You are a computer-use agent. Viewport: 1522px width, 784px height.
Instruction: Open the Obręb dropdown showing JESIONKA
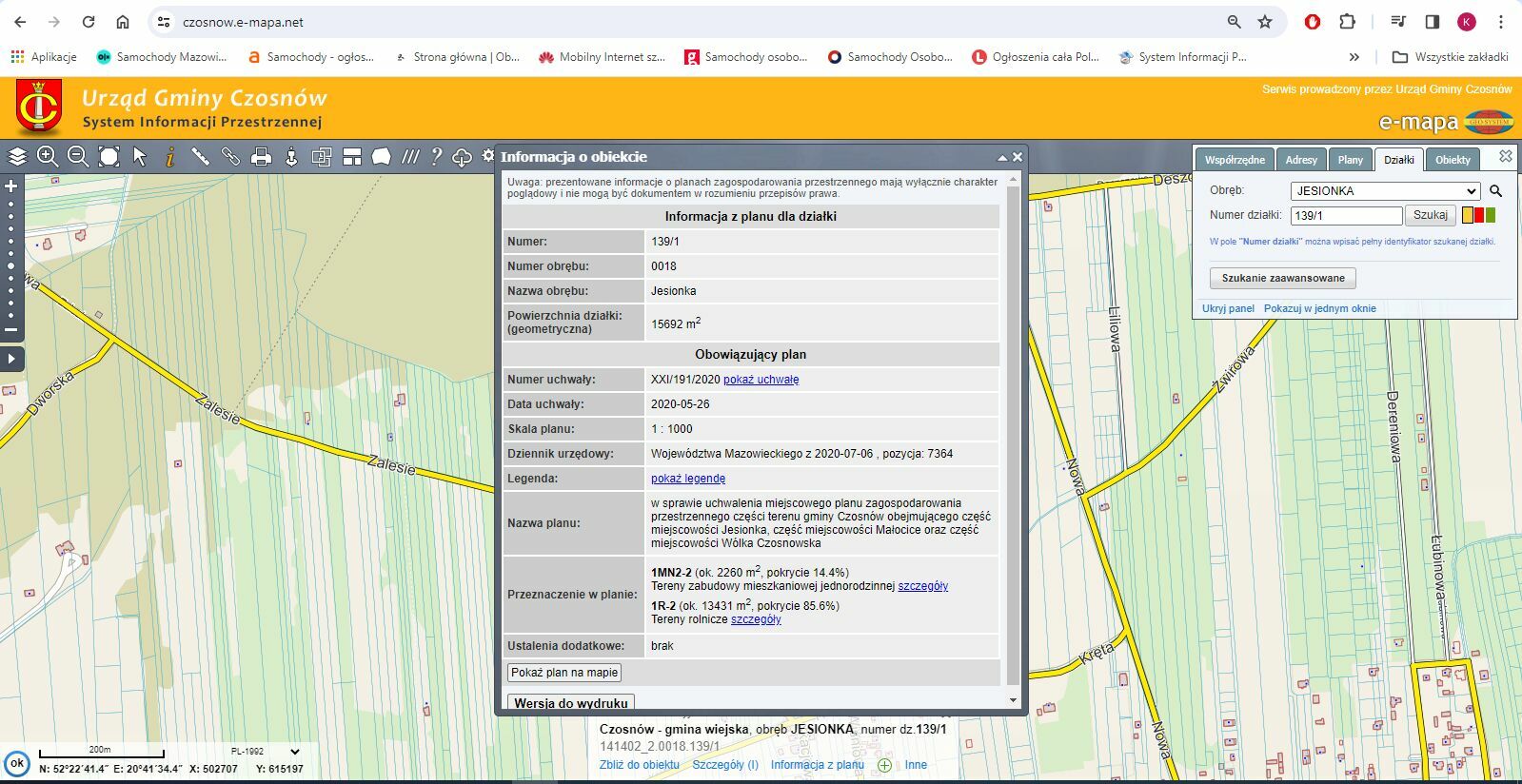pos(1384,191)
